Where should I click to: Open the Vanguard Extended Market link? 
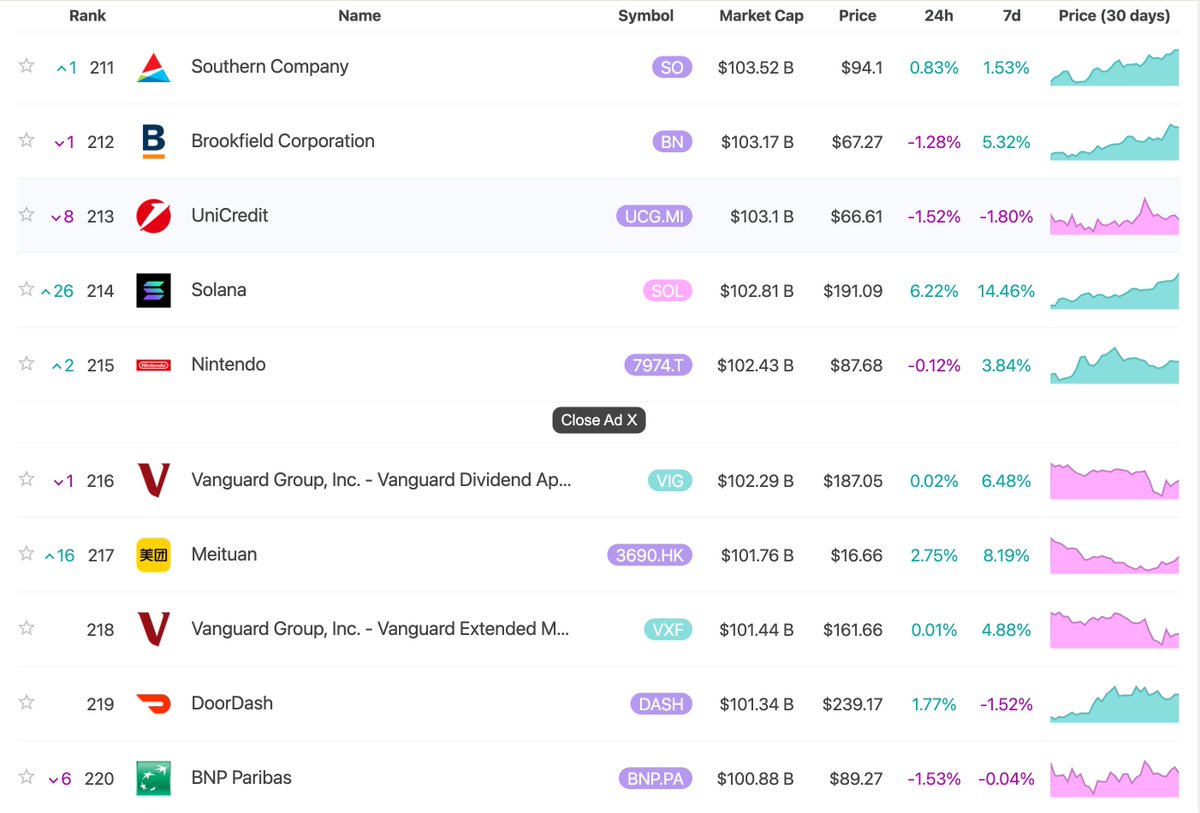(381, 629)
